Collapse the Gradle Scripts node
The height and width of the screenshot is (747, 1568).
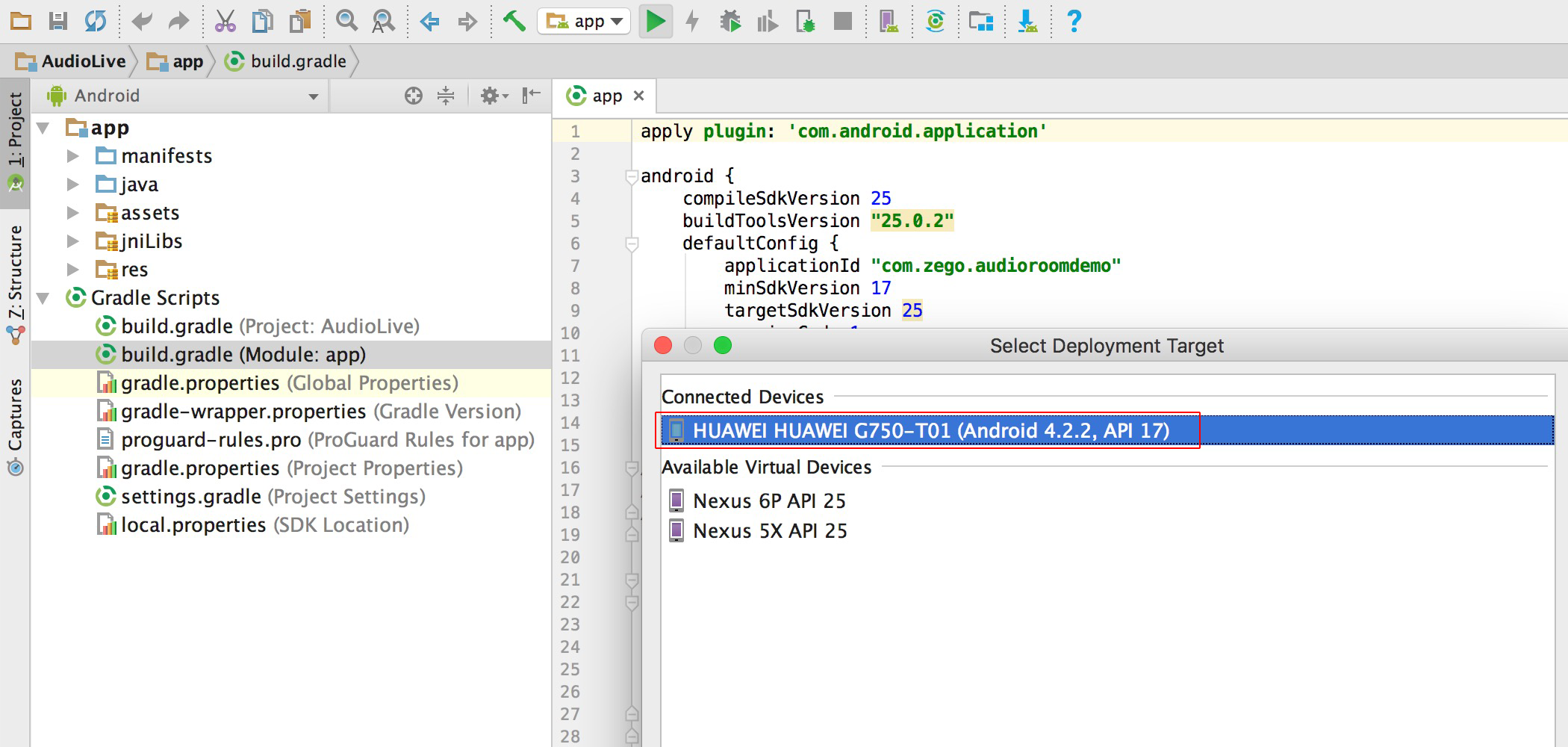tap(44, 299)
